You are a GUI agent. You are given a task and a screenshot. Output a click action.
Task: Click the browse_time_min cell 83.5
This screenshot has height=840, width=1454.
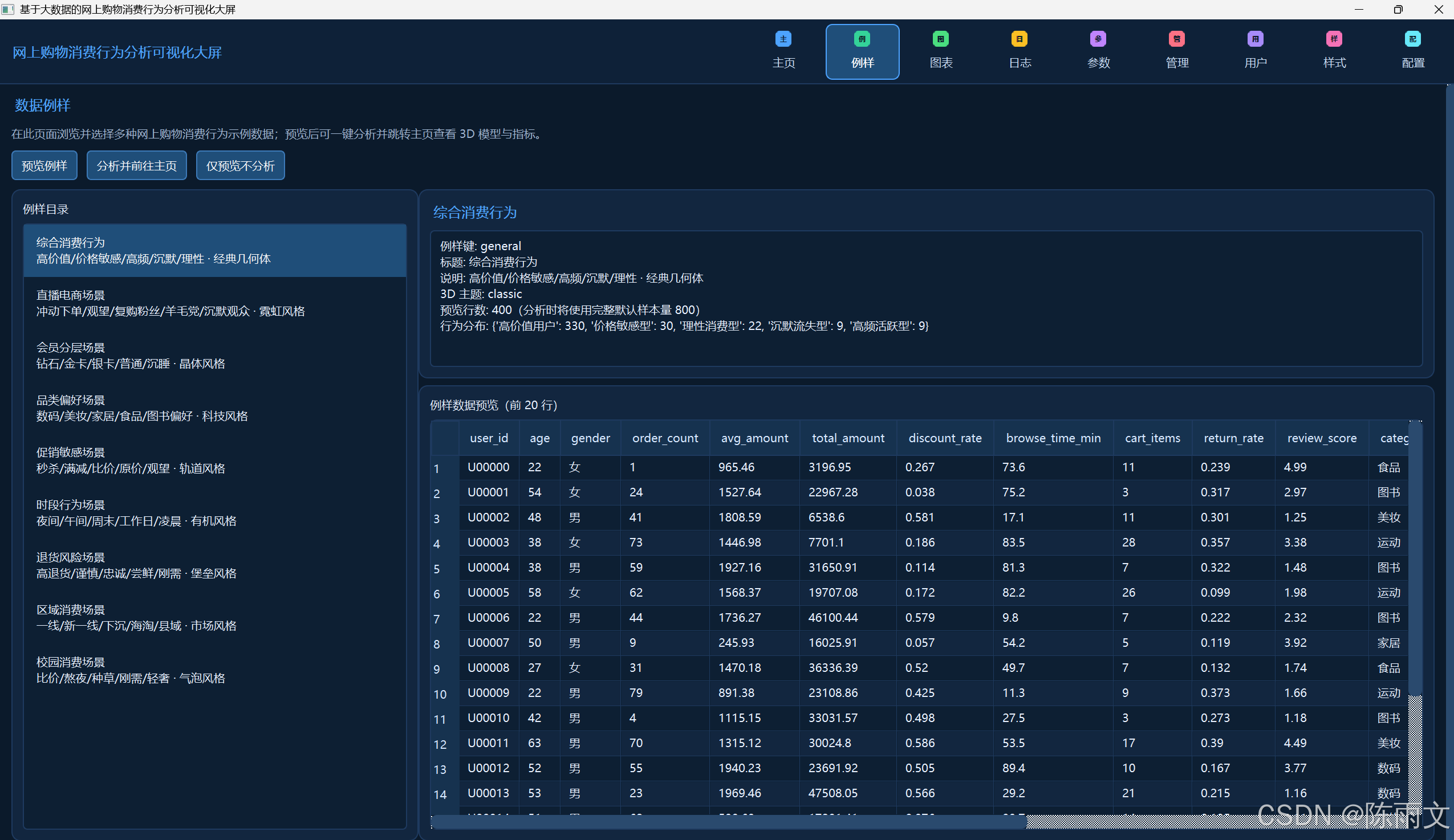(1054, 543)
